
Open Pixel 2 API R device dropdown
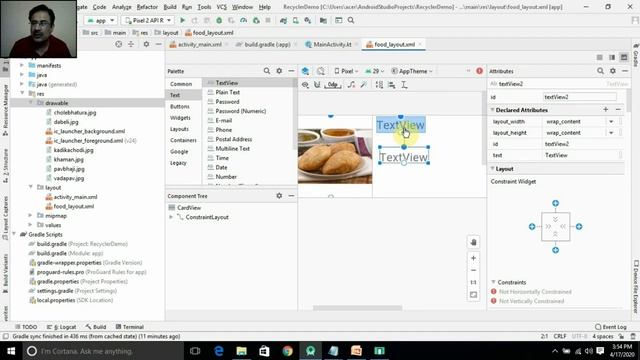(x=148, y=20)
